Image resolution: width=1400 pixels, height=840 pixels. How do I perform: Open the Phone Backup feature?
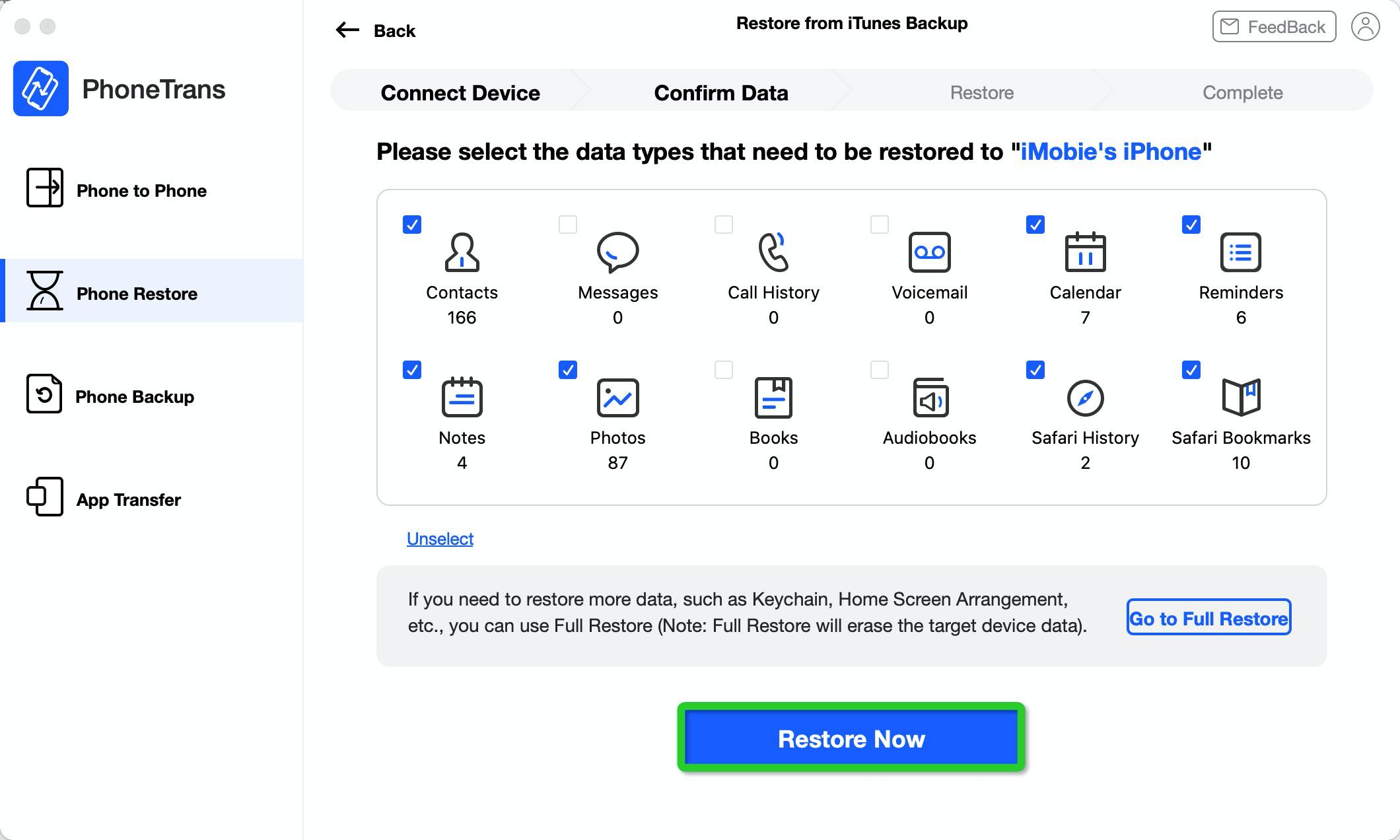(133, 397)
